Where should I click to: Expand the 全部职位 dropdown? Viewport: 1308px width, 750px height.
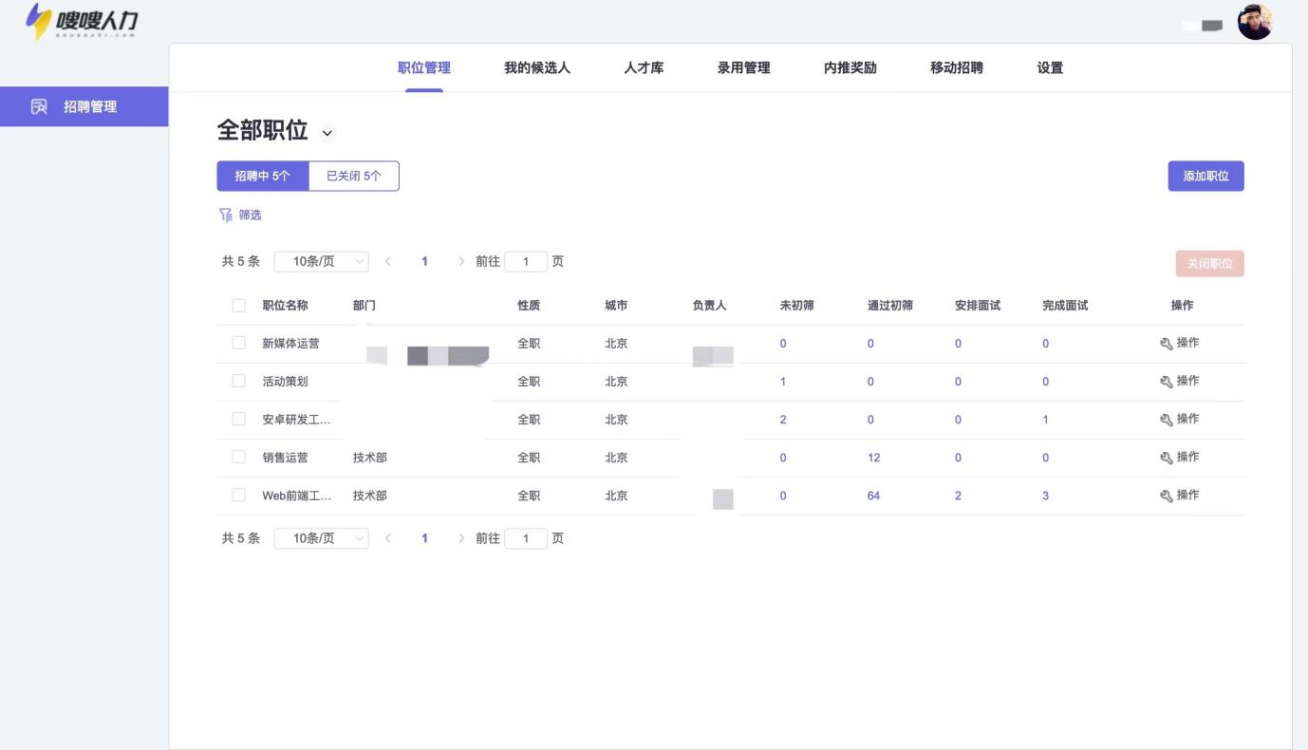[325, 130]
